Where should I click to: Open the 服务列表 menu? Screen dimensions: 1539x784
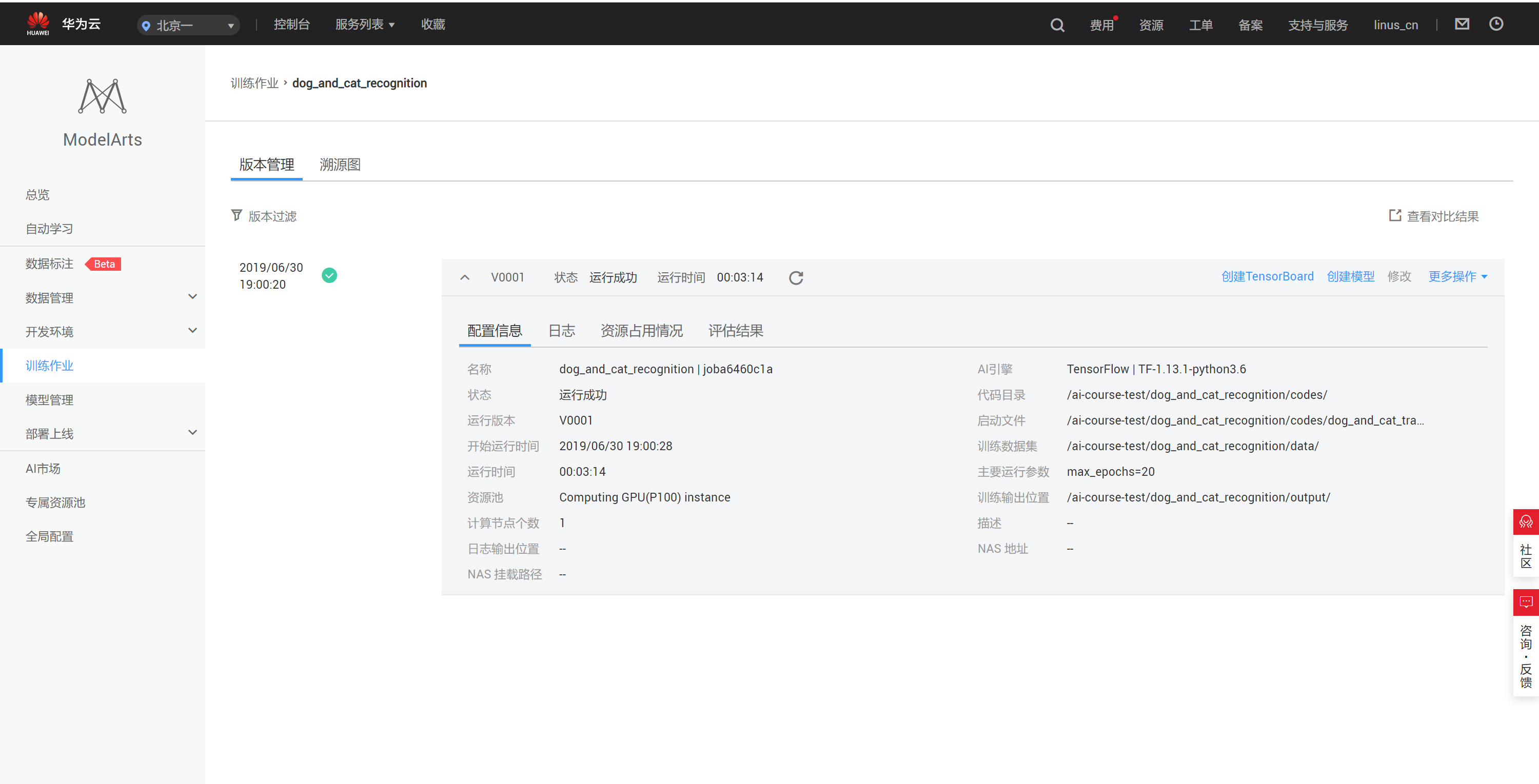[364, 25]
